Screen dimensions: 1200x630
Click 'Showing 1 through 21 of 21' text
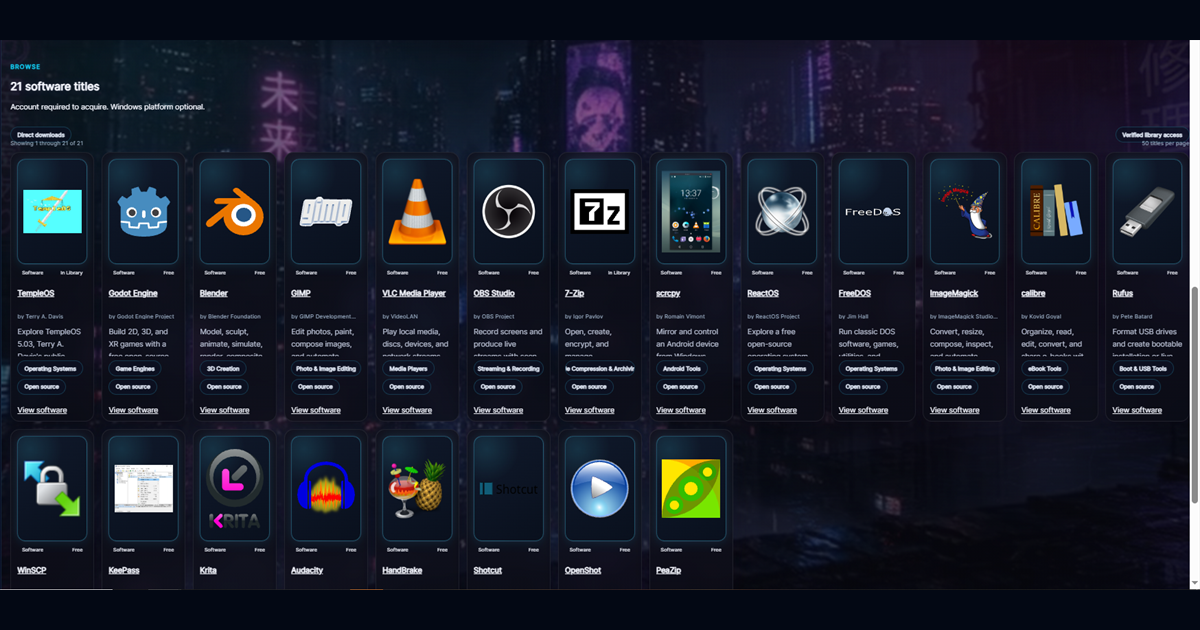47,144
